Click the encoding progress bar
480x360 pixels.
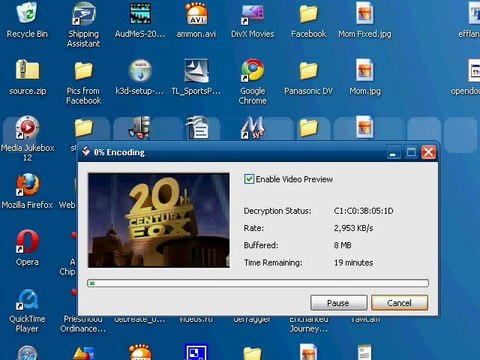click(258, 283)
